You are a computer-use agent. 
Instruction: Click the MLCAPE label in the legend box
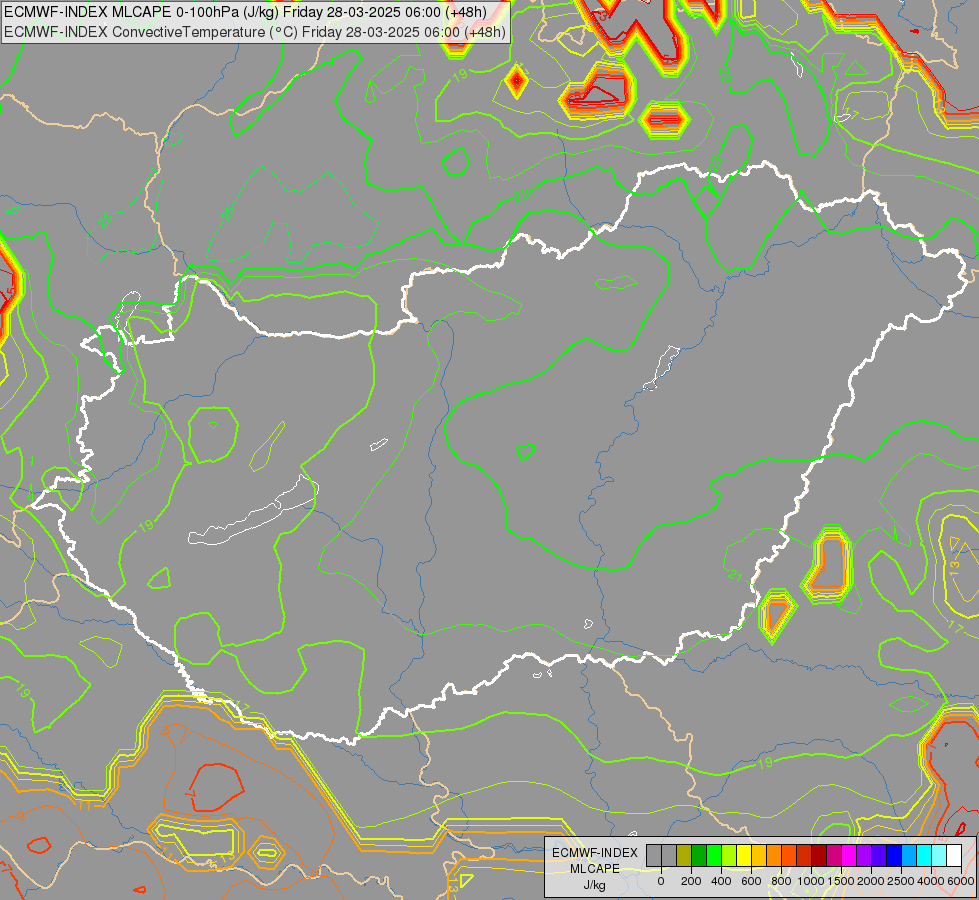tap(595, 869)
